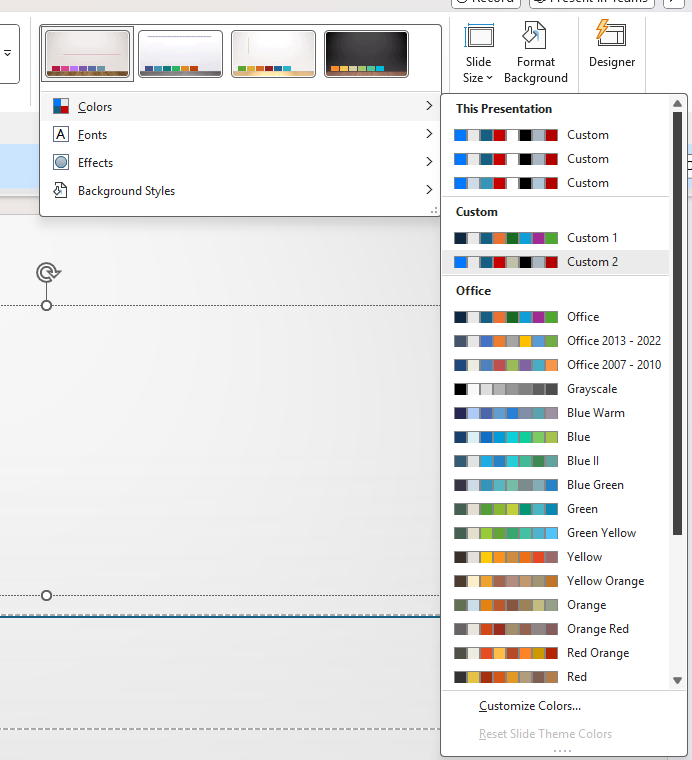
Task: Select the third variant thumbnail with green line
Action: pyautogui.click(x=273, y=54)
